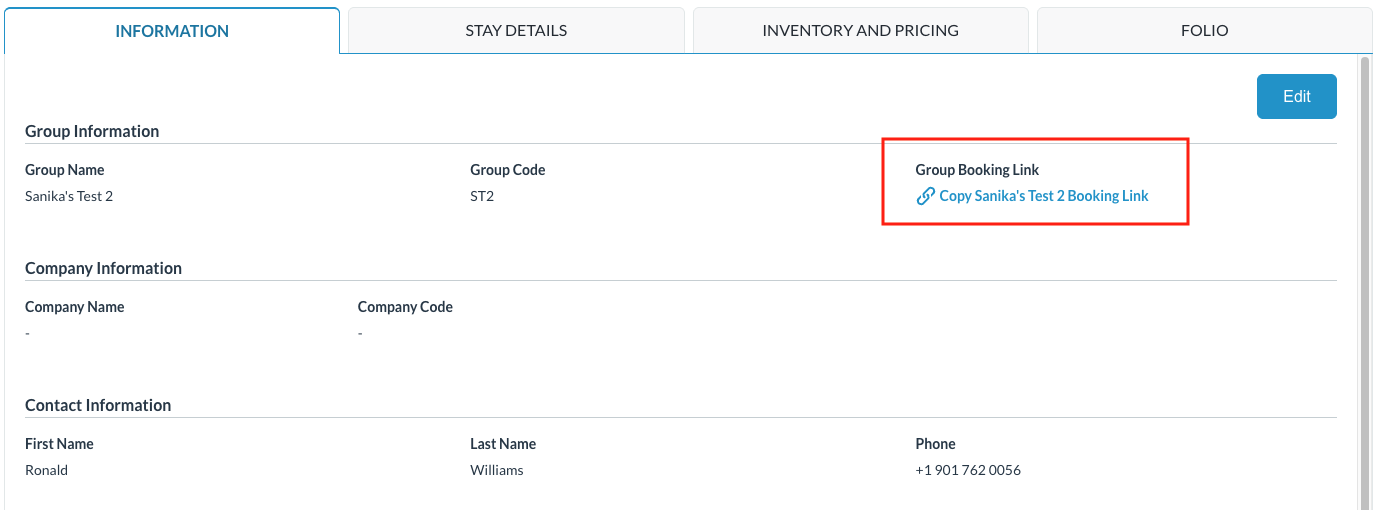Click the Phone field label
The width and height of the screenshot is (1385, 510).
(935, 444)
